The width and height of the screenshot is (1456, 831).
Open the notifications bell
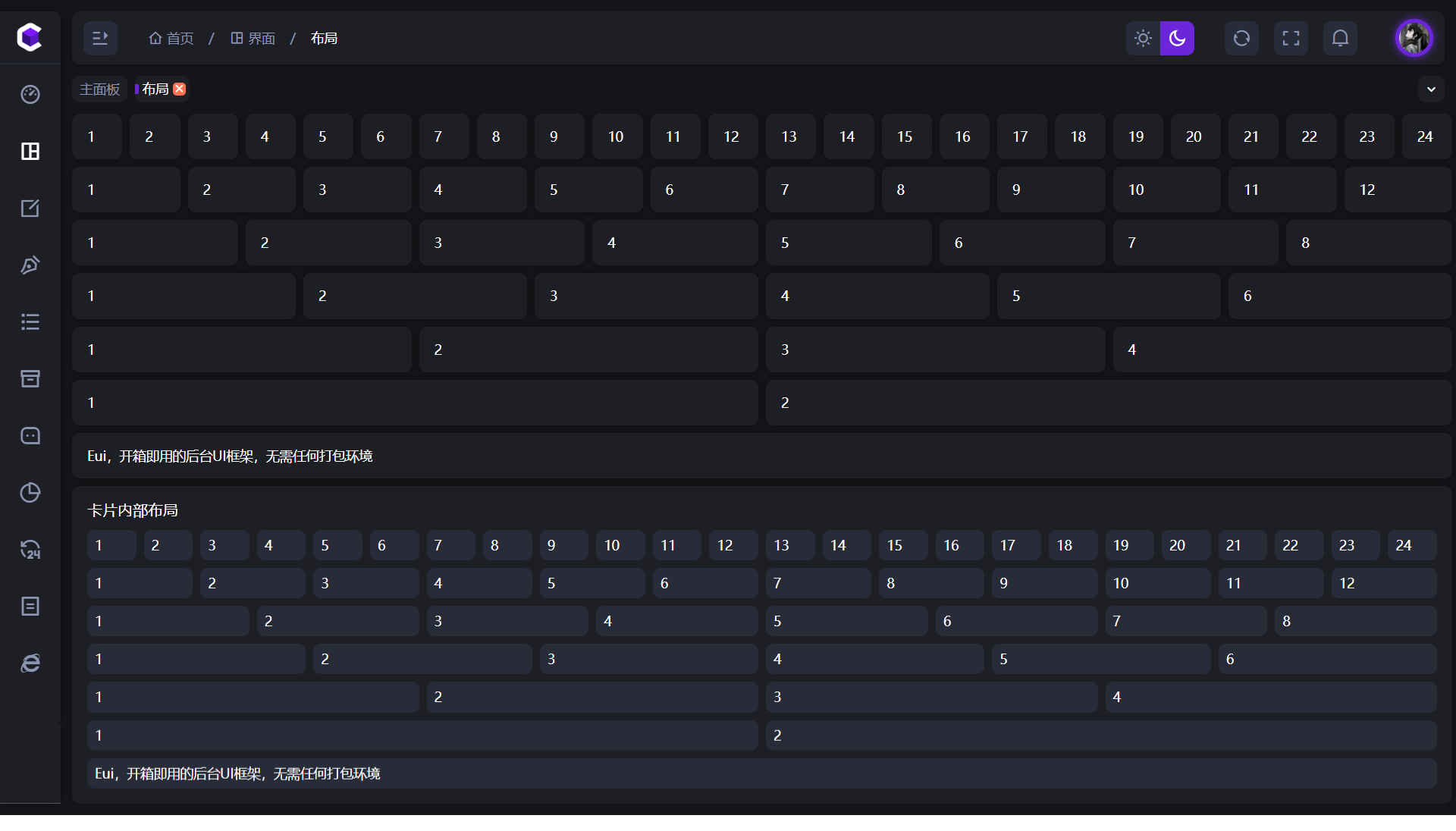point(1340,38)
